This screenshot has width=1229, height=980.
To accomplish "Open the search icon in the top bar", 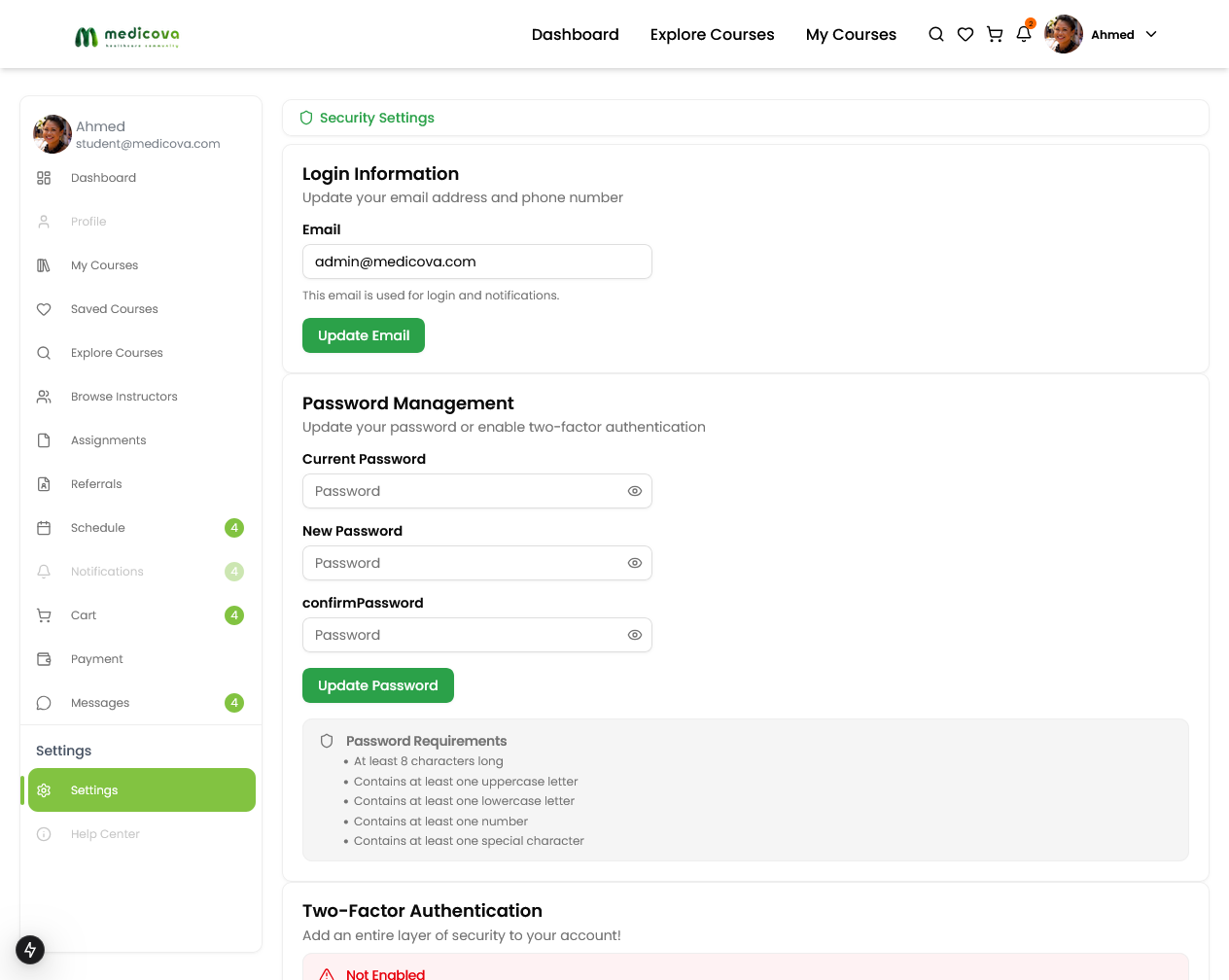I will tap(936, 34).
